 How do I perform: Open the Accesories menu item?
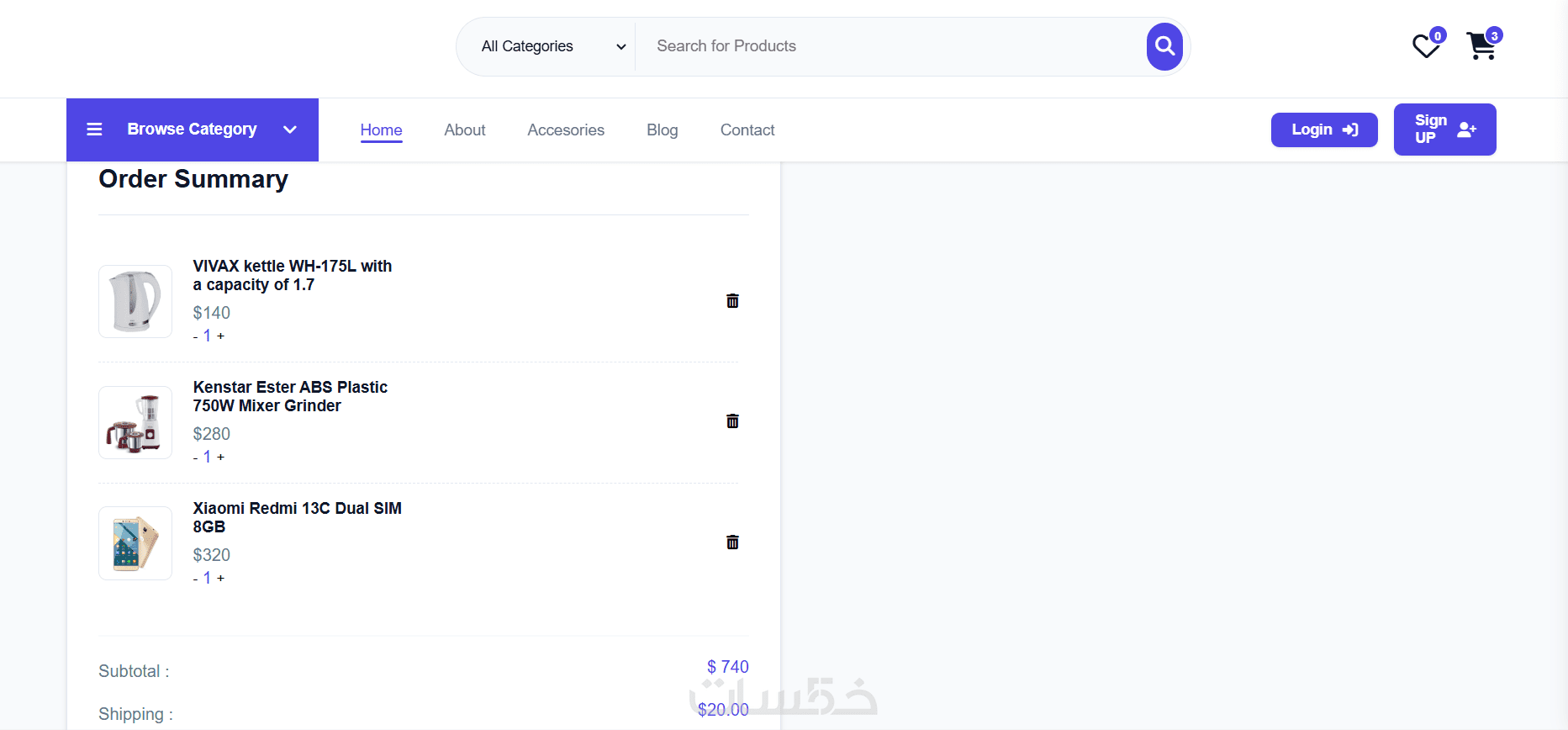[566, 130]
